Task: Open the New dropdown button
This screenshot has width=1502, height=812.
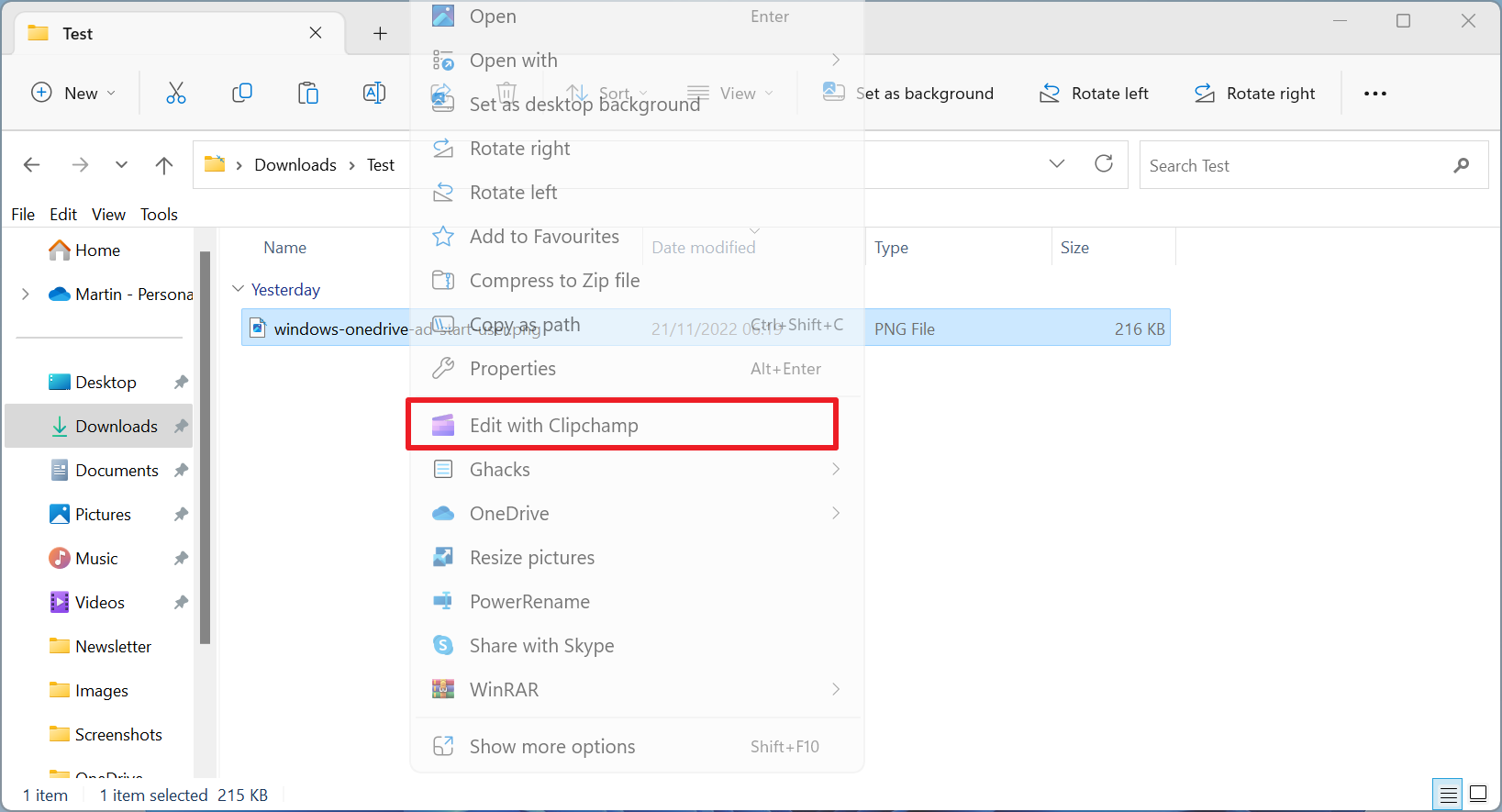Action: (x=73, y=93)
